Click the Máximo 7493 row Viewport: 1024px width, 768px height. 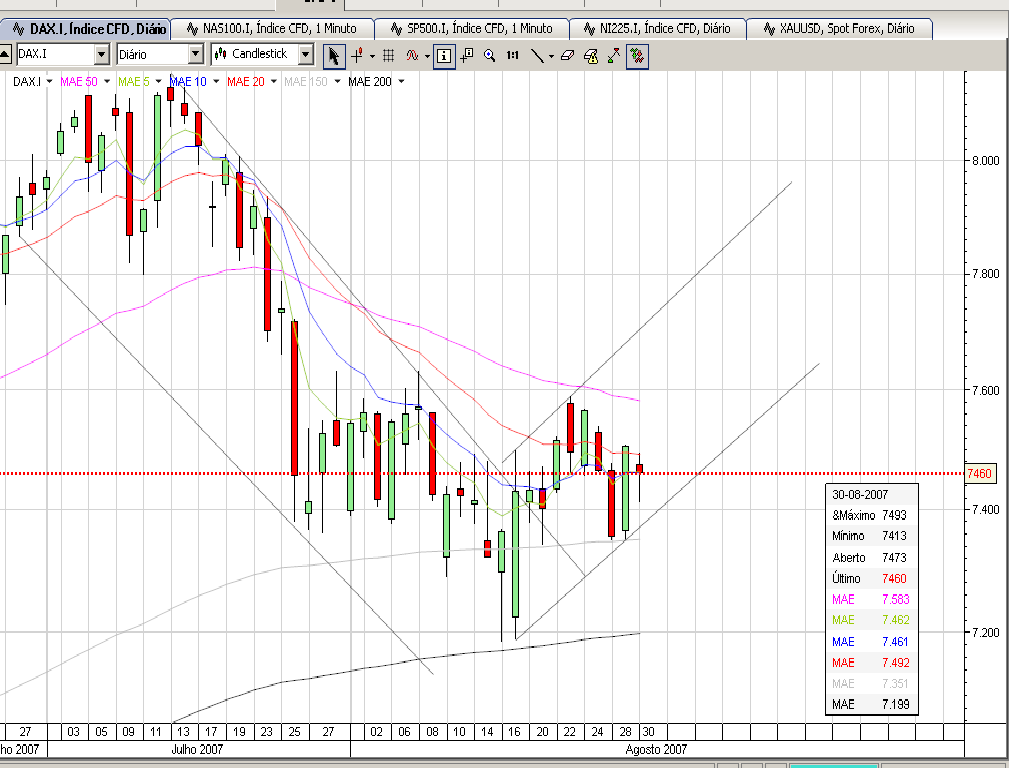871,515
